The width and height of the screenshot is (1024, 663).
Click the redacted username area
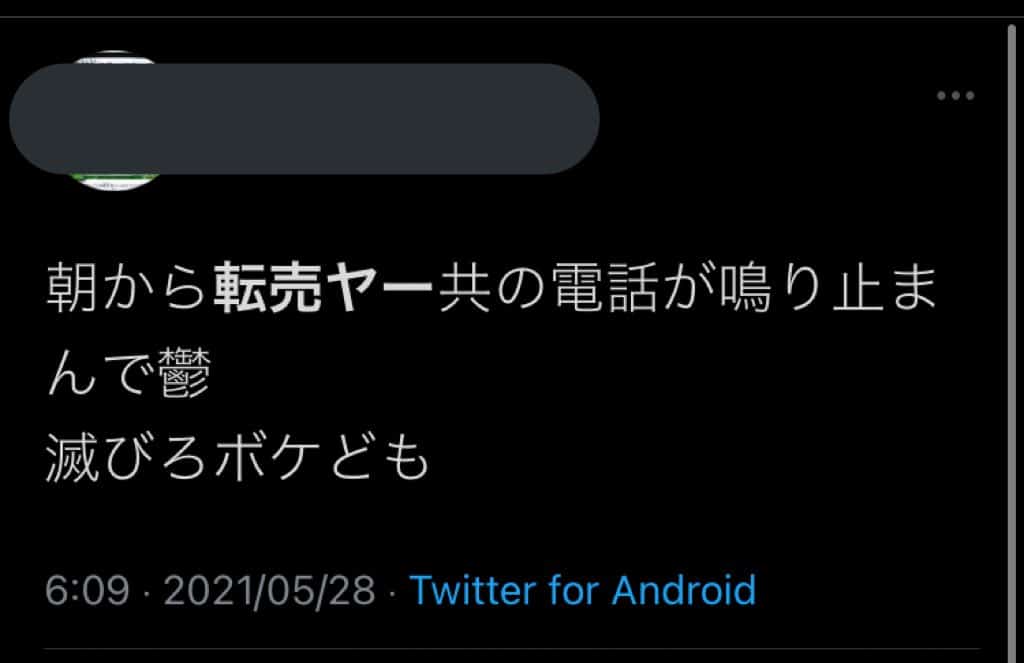(304, 119)
